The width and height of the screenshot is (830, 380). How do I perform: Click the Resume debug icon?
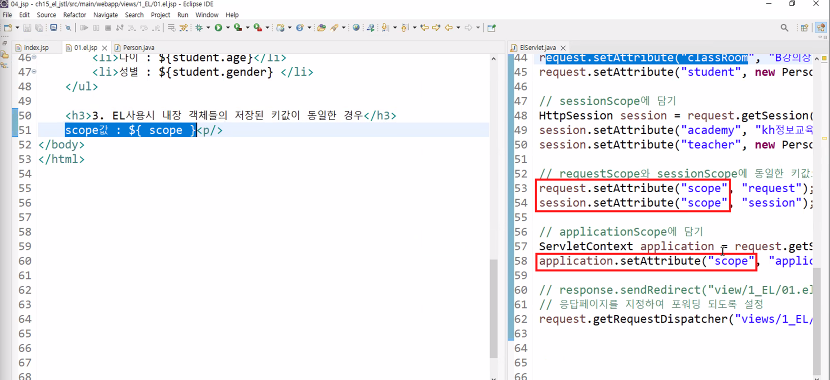84,28
